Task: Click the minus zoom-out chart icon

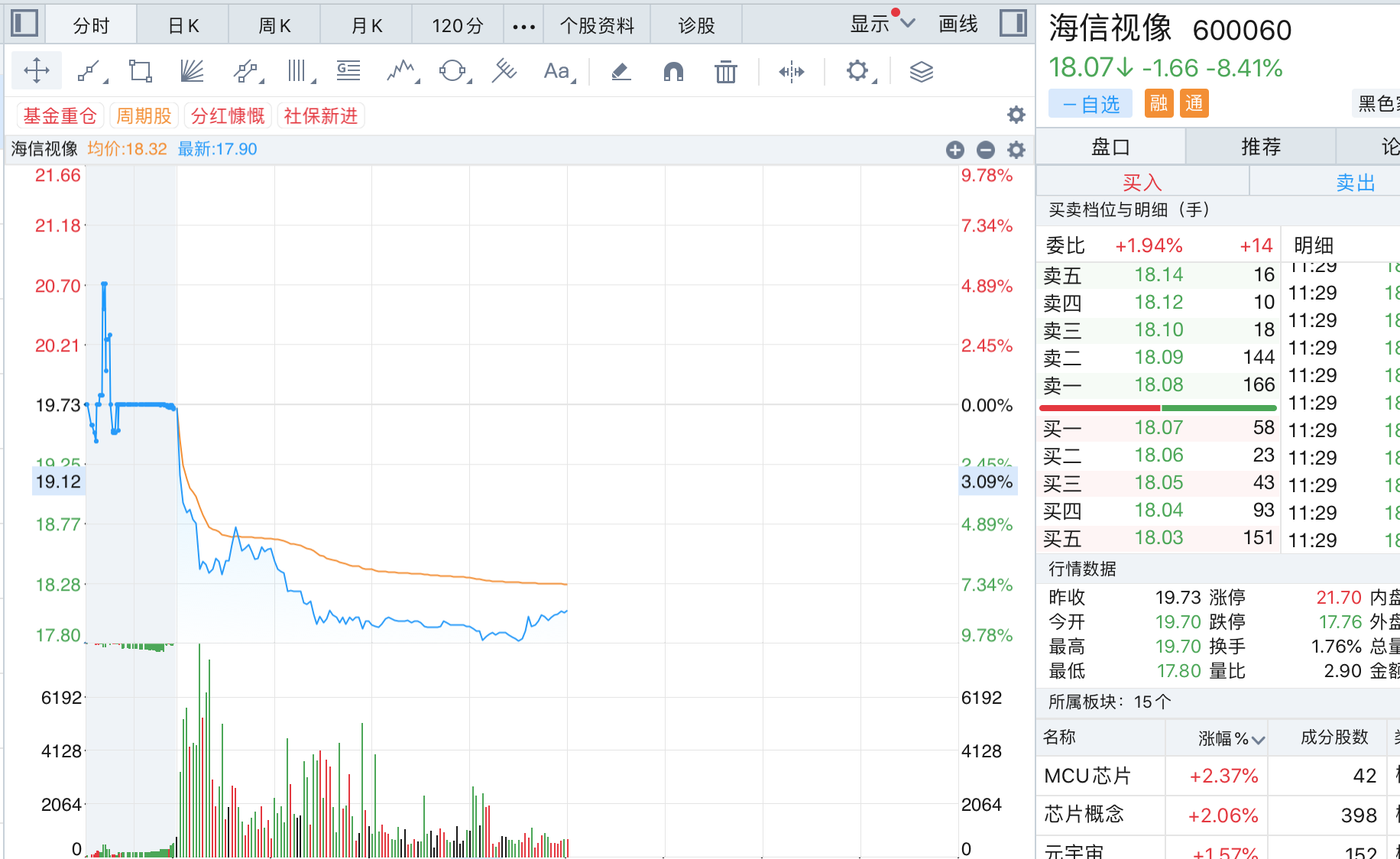Action: click(x=986, y=150)
